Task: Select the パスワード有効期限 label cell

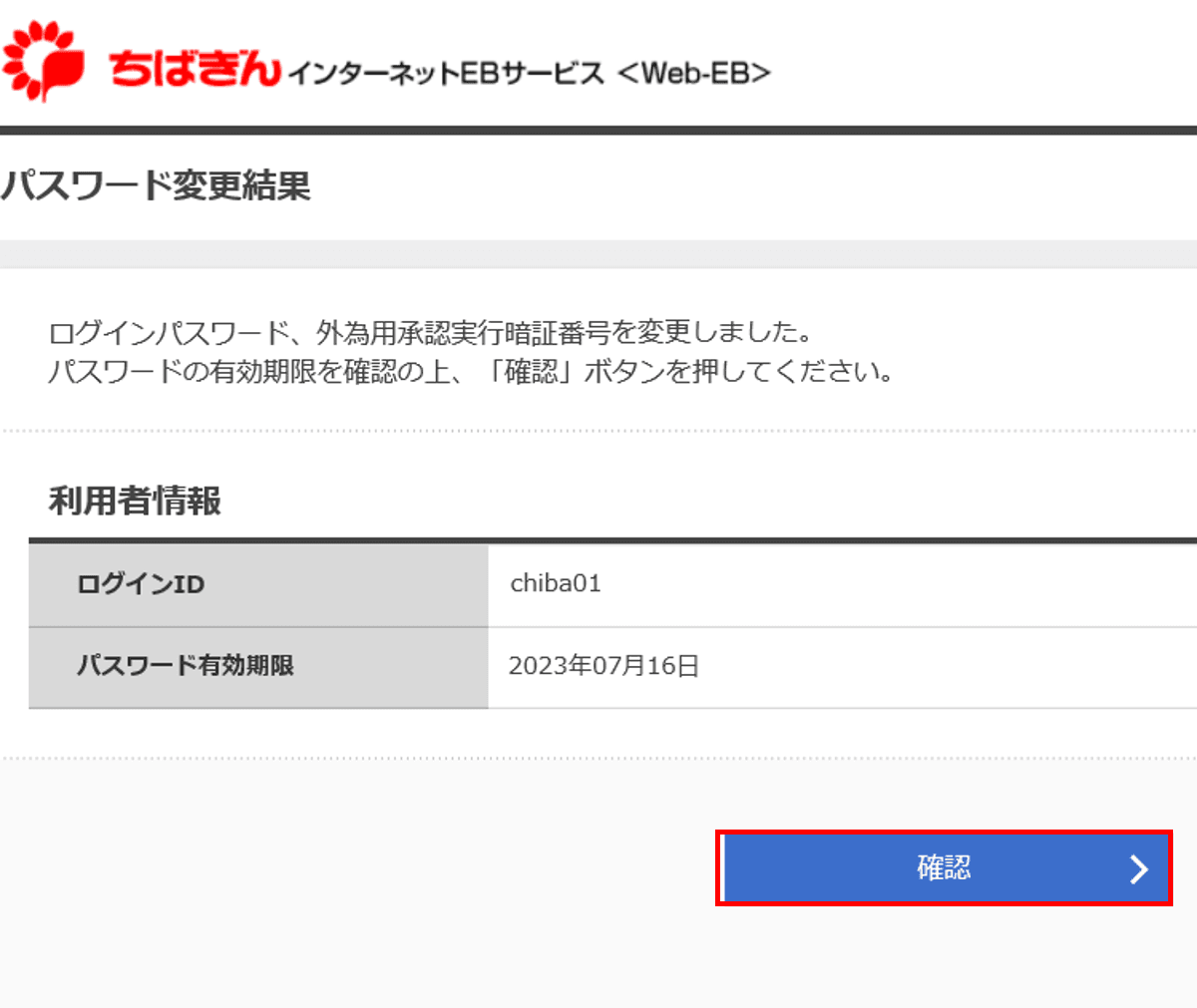Action: [257, 666]
